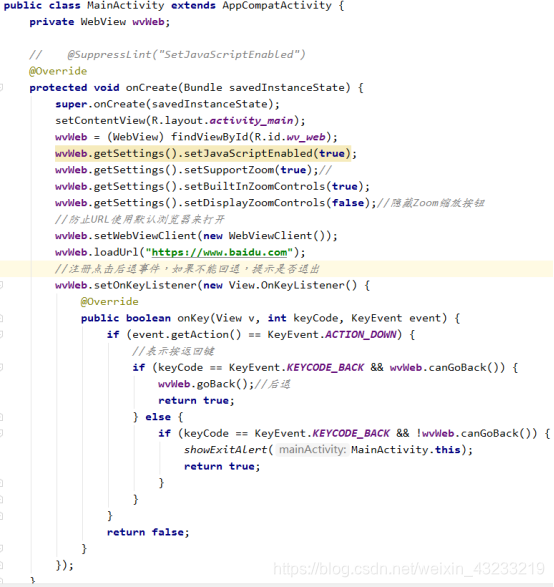Click the comment about hiding Zoom buttons

click(431, 203)
